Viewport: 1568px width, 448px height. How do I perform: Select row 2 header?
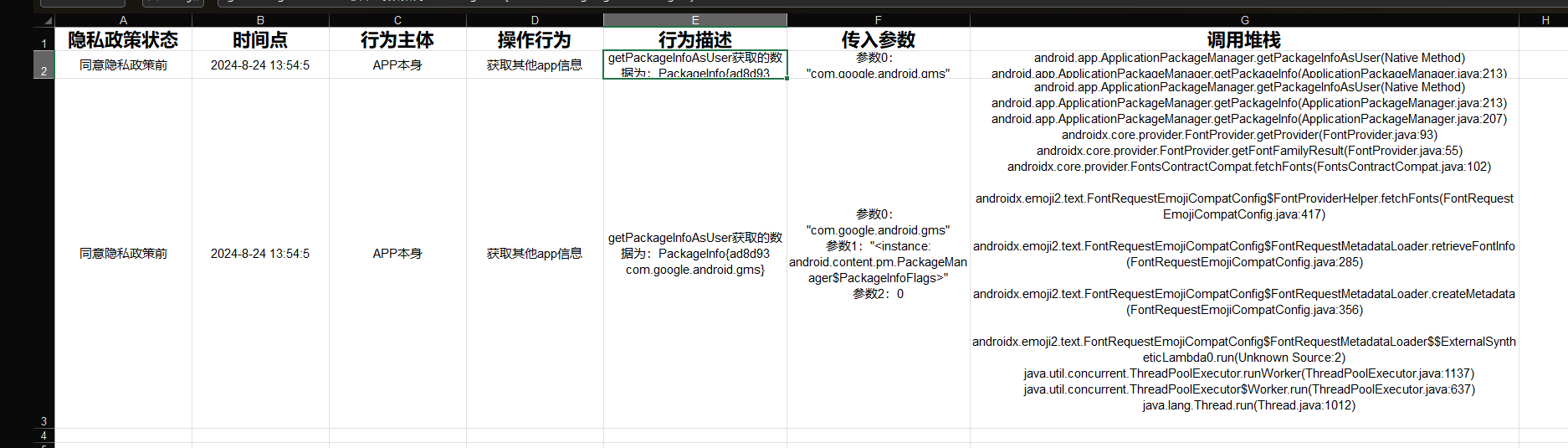(x=44, y=67)
